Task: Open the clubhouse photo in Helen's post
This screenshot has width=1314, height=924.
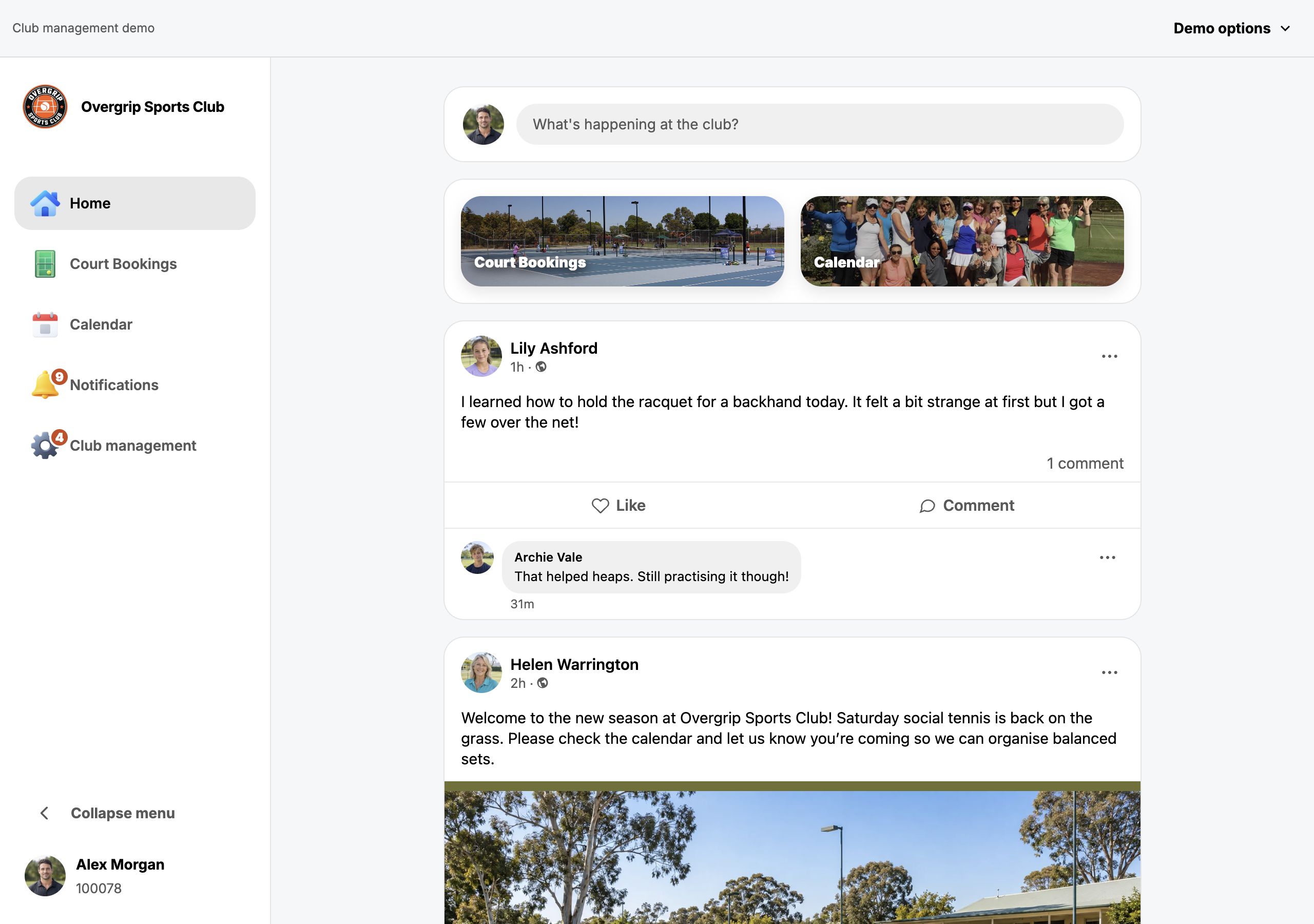Action: tap(792, 853)
